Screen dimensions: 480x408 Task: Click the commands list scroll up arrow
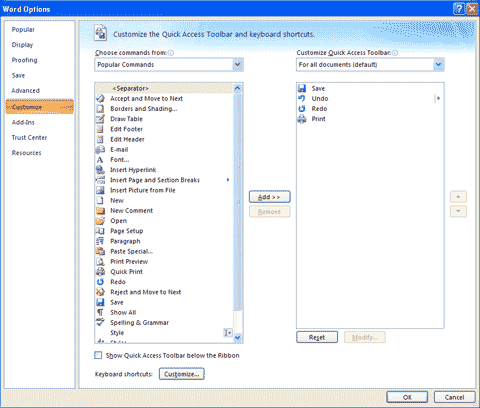[238, 88]
